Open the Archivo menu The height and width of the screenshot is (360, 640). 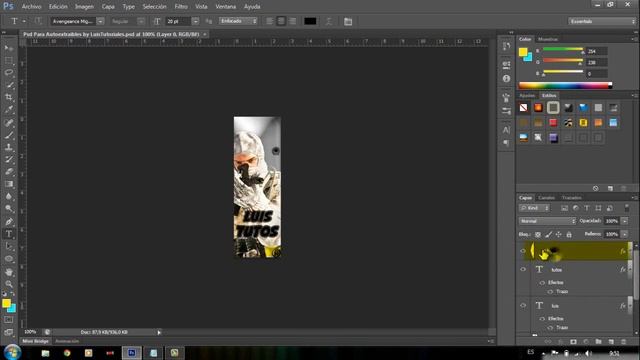click(x=31, y=7)
